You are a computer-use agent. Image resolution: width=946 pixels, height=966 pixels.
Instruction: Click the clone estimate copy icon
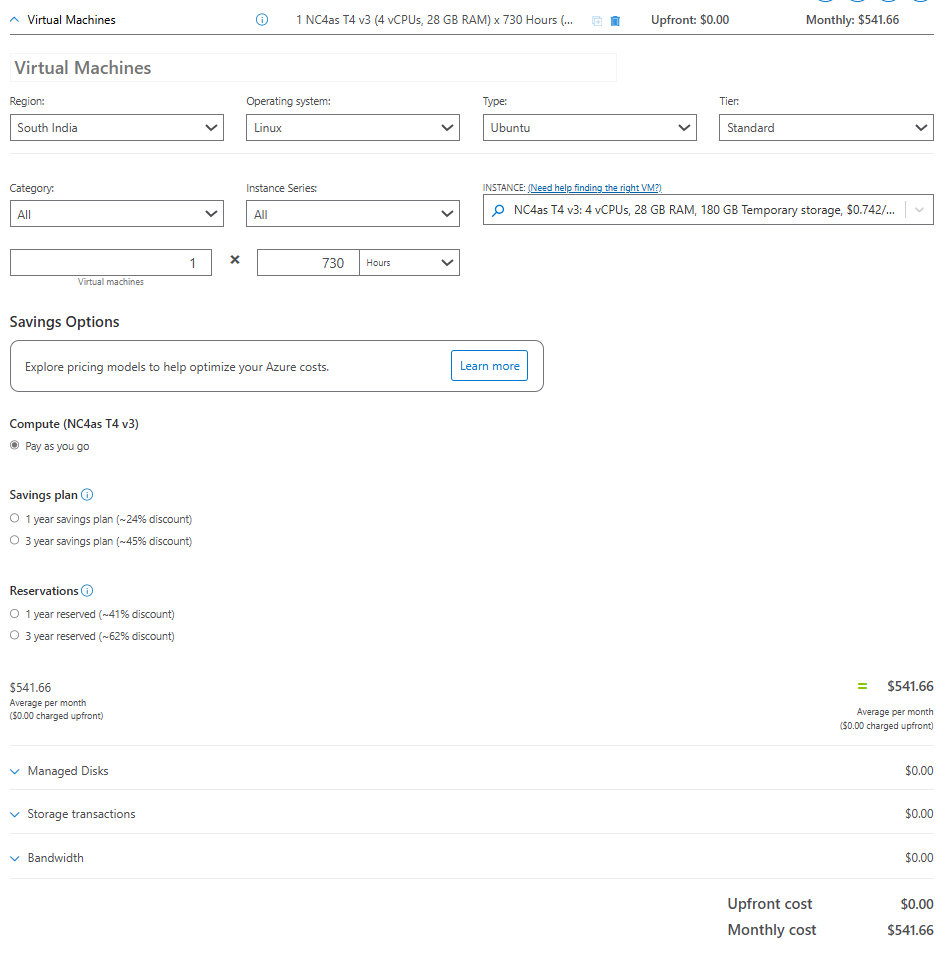597,21
